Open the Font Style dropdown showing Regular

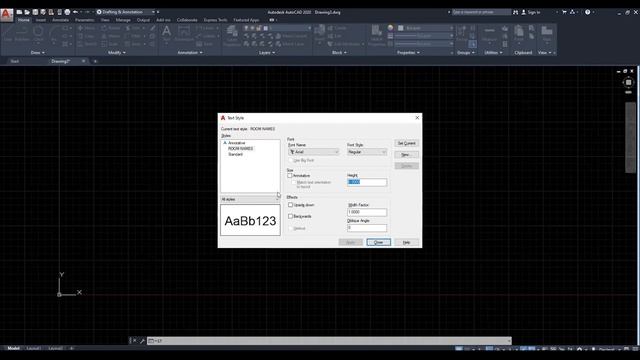coord(367,152)
